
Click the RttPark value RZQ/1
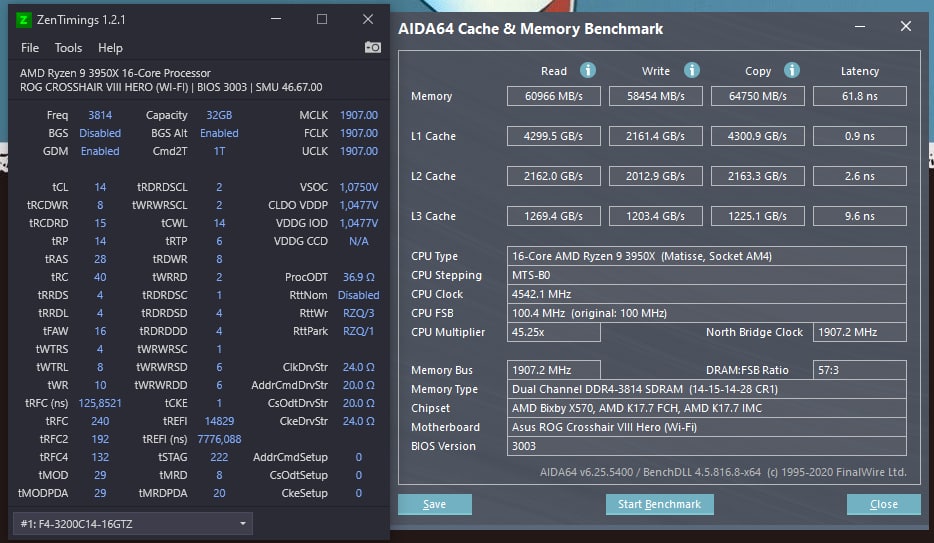coord(359,331)
